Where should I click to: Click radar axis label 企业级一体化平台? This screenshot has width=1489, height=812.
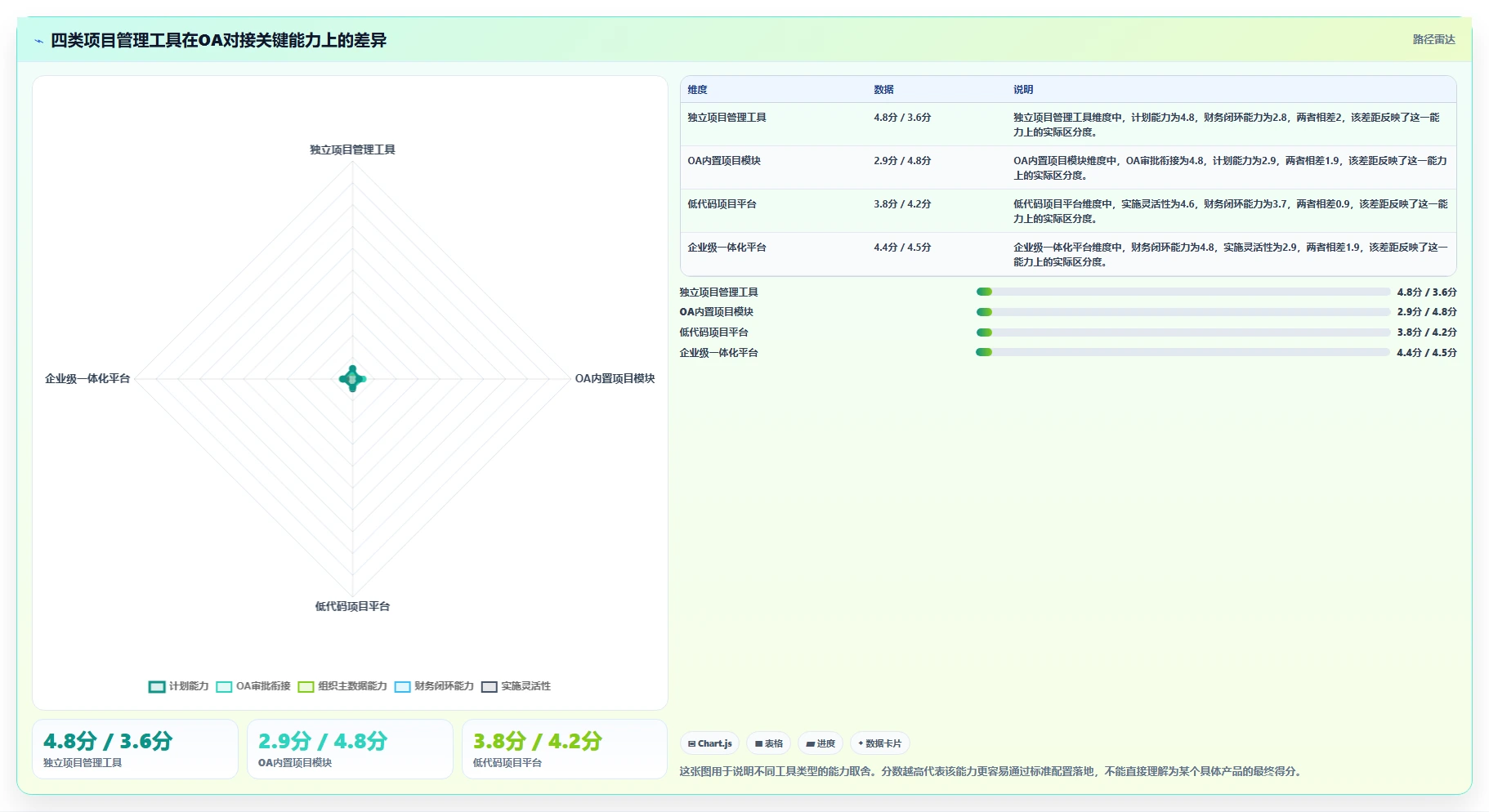click(87, 378)
